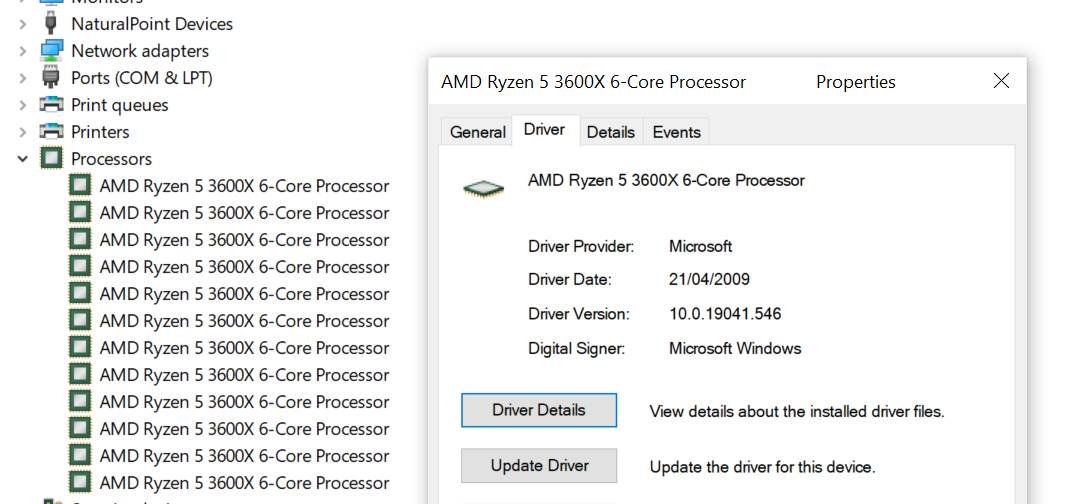Click the processor chip icon in Properties dialog
Screen dimensions: 1077x504
484,189
